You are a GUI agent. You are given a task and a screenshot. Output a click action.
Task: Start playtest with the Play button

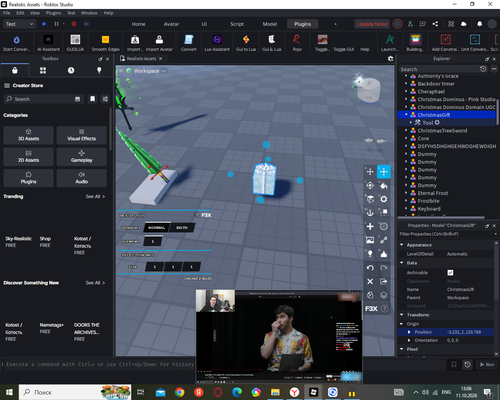click(44, 24)
